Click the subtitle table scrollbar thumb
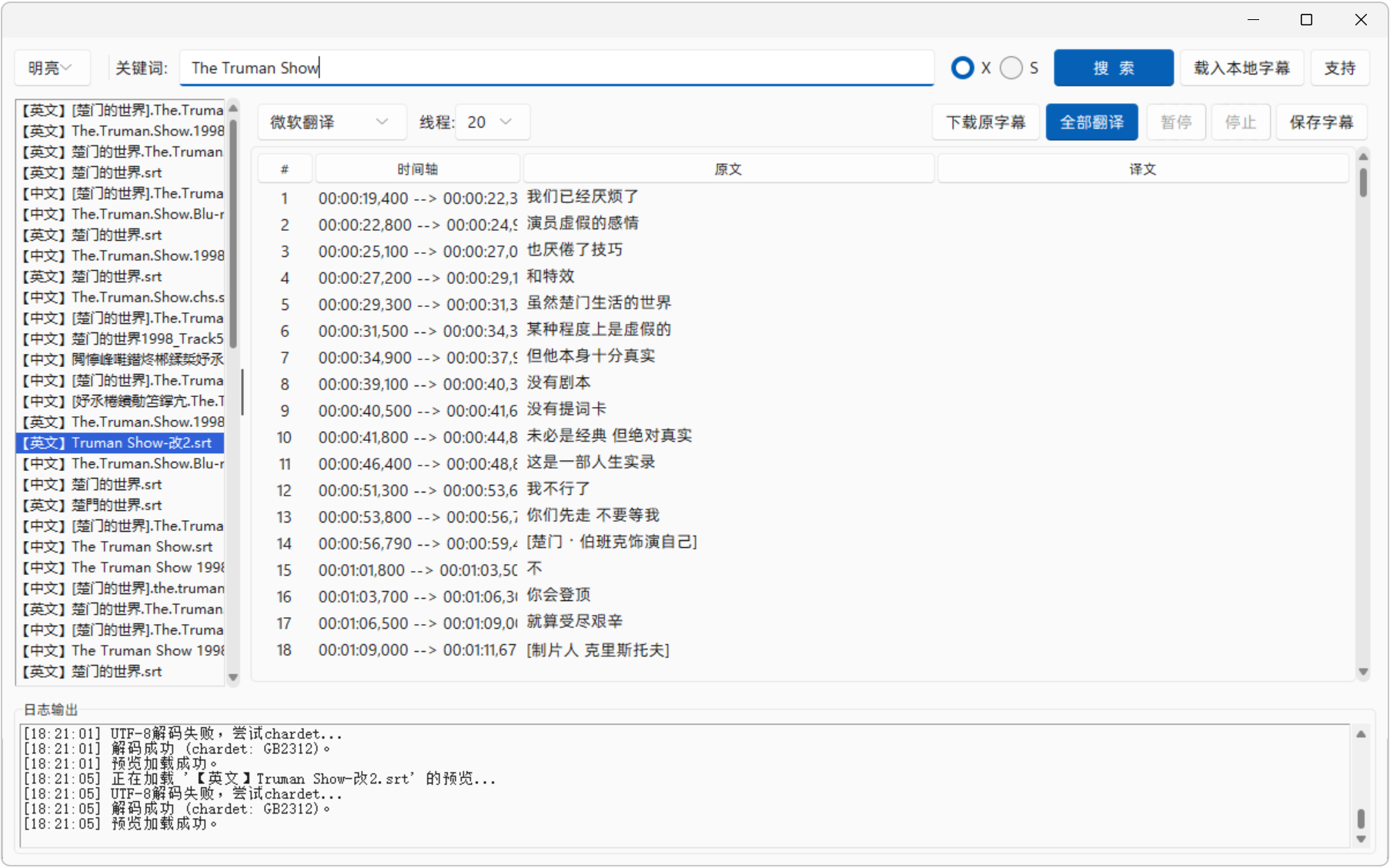The image size is (1390, 868). 1363,182
